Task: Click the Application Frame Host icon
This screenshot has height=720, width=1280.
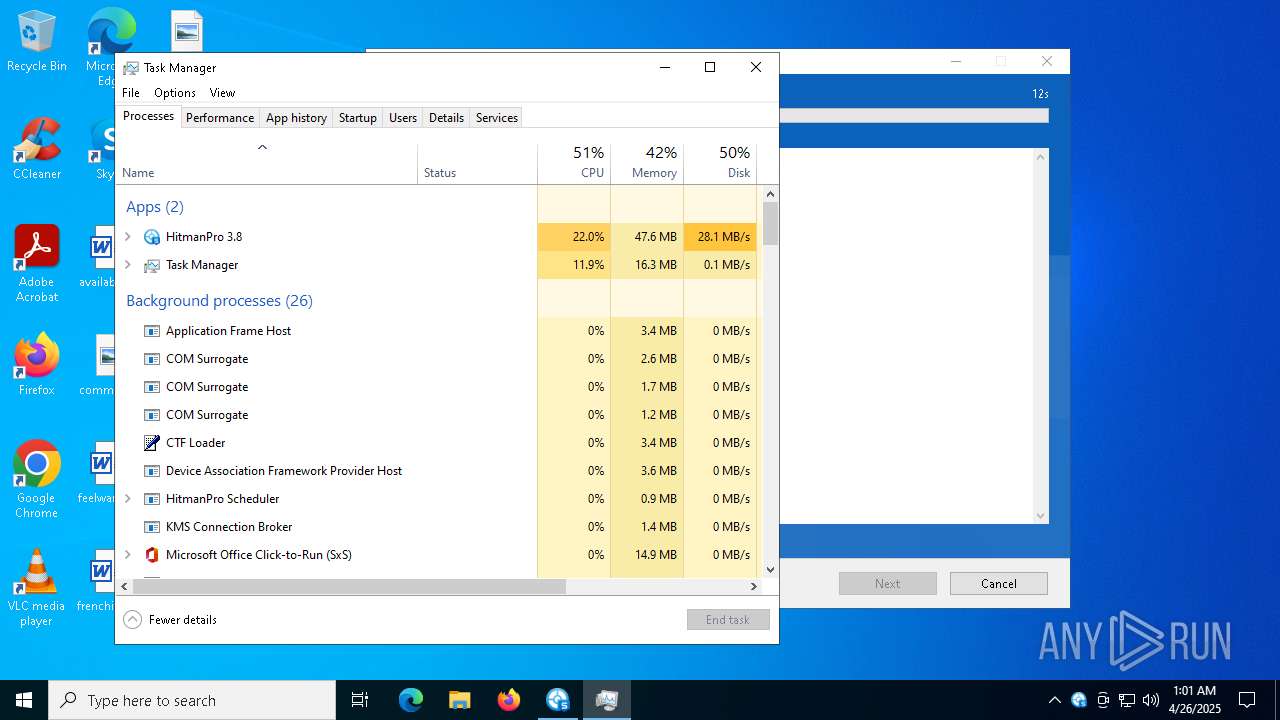Action: click(x=152, y=331)
